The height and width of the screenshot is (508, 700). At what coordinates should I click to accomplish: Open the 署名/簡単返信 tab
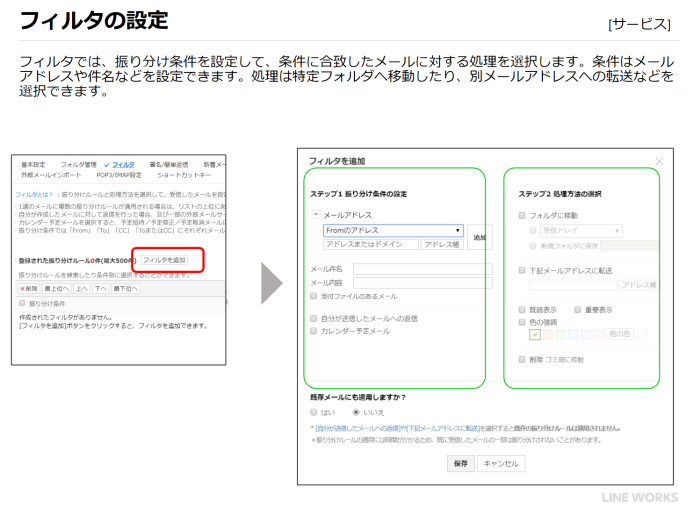point(169,165)
